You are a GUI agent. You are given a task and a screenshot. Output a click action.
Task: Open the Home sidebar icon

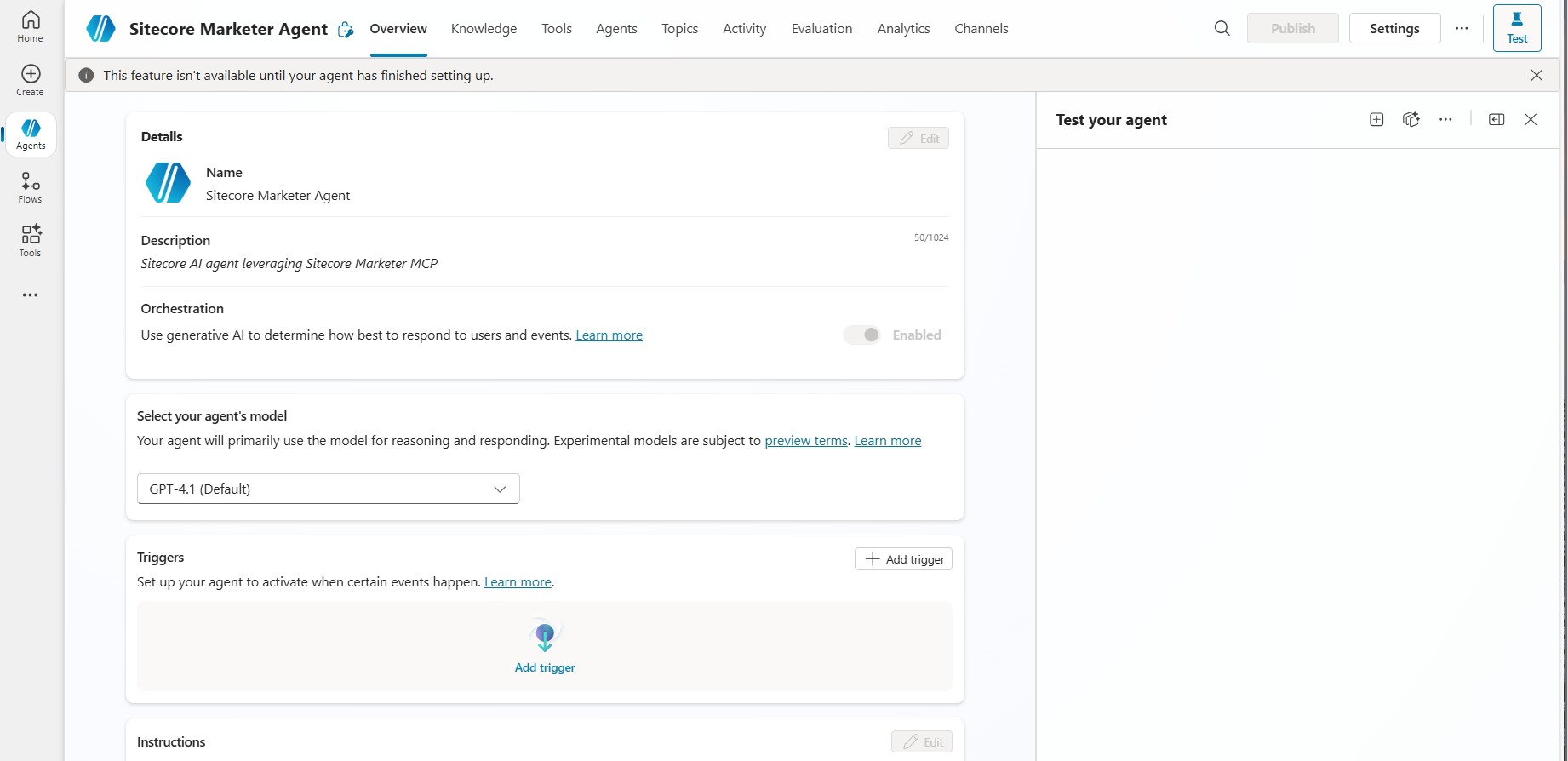pos(31,26)
